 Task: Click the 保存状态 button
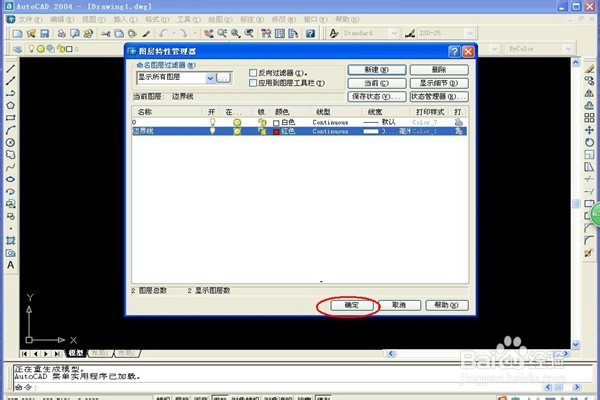click(377, 96)
